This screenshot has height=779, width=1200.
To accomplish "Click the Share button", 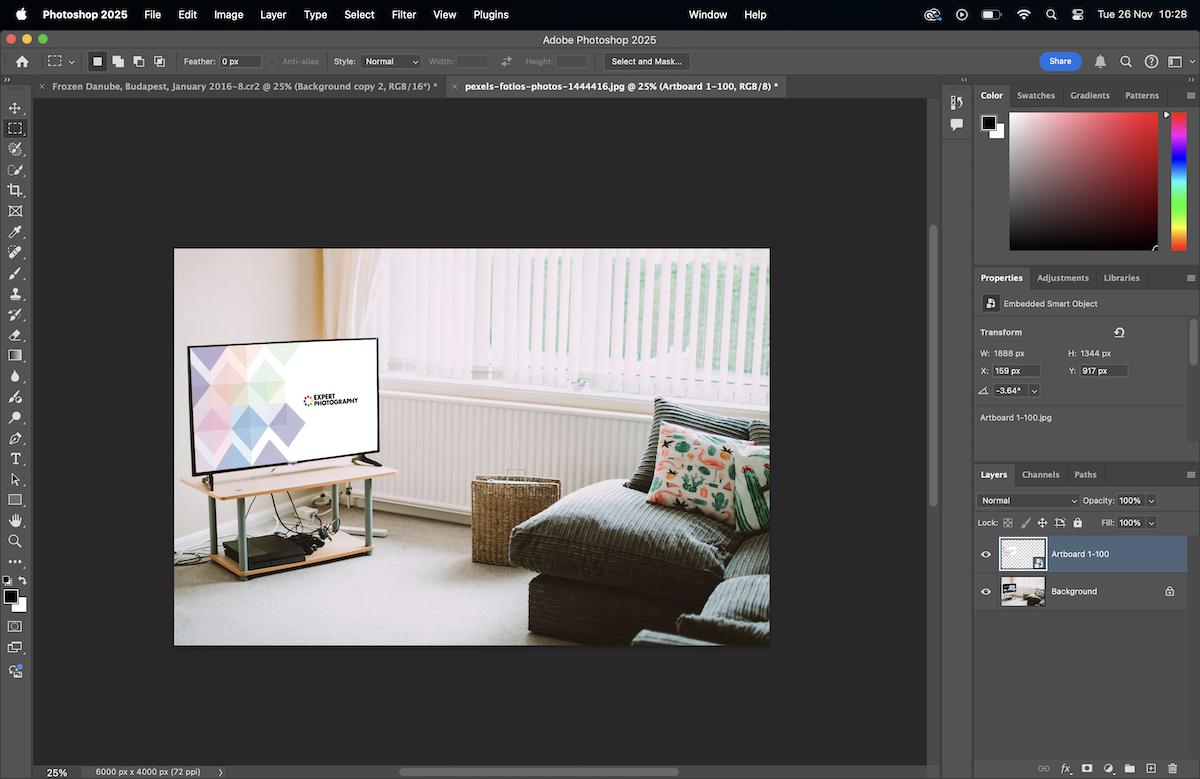I will (1060, 61).
